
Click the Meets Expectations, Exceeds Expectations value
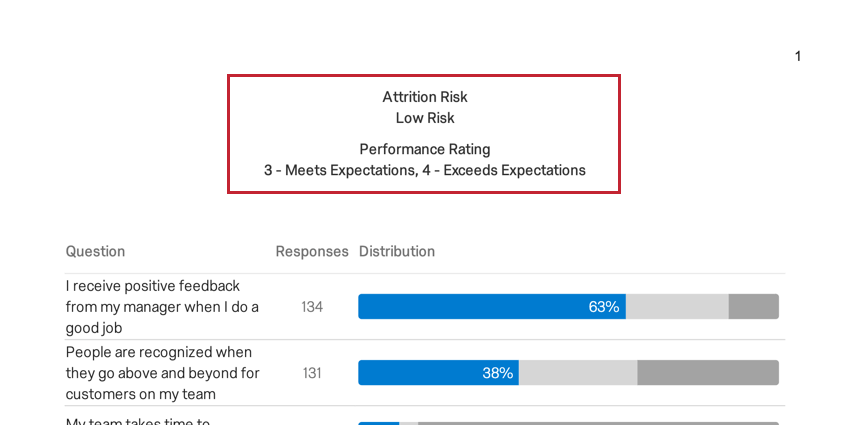coord(424,170)
